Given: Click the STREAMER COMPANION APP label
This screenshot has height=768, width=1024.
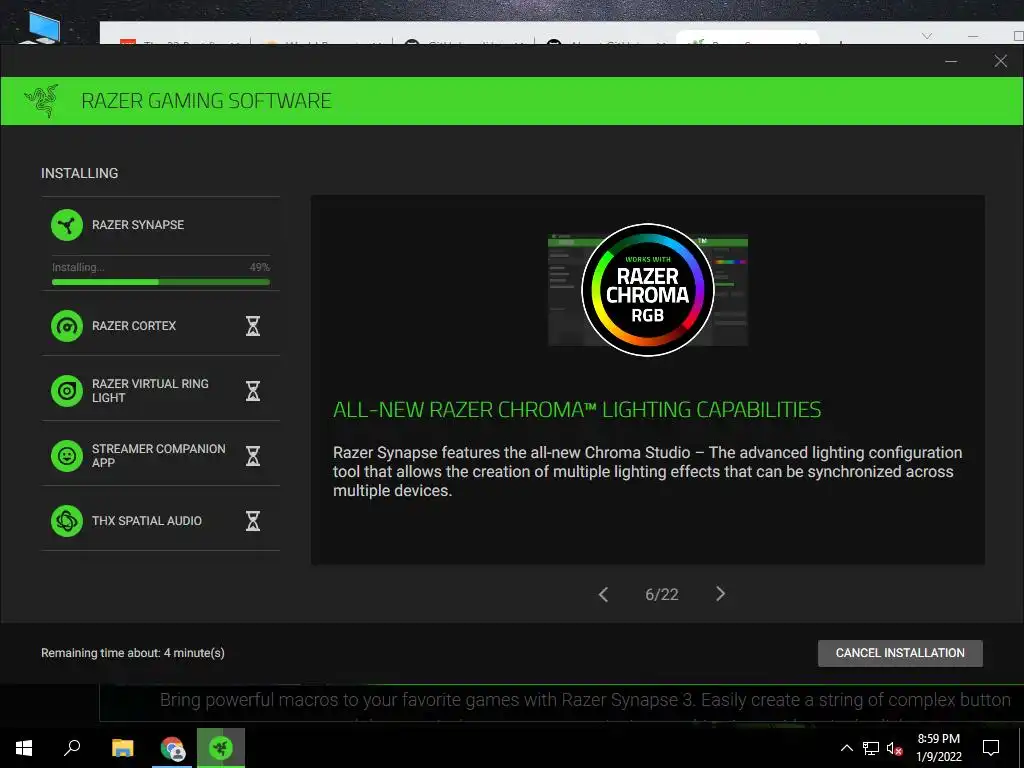Looking at the screenshot, I should [x=159, y=455].
